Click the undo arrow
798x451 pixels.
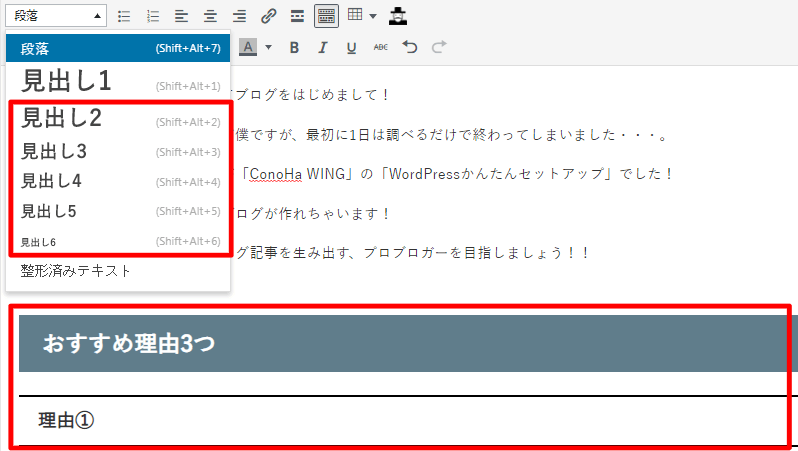pyautogui.click(x=410, y=47)
